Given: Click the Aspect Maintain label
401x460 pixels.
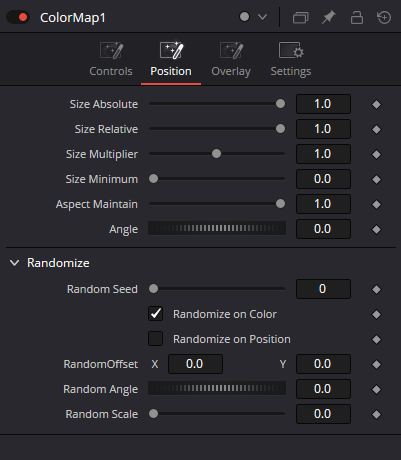Looking at the screenshot, I should pos(97,204).
